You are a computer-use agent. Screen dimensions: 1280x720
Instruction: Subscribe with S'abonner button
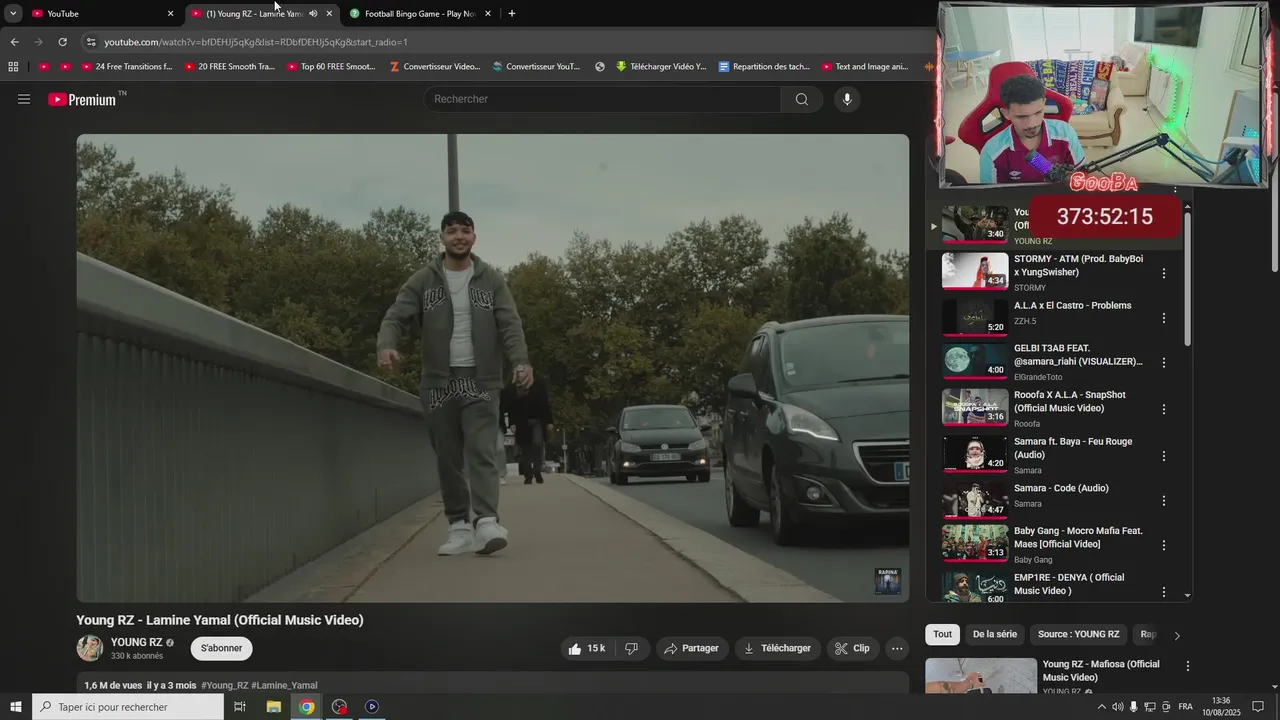point(222,648)
